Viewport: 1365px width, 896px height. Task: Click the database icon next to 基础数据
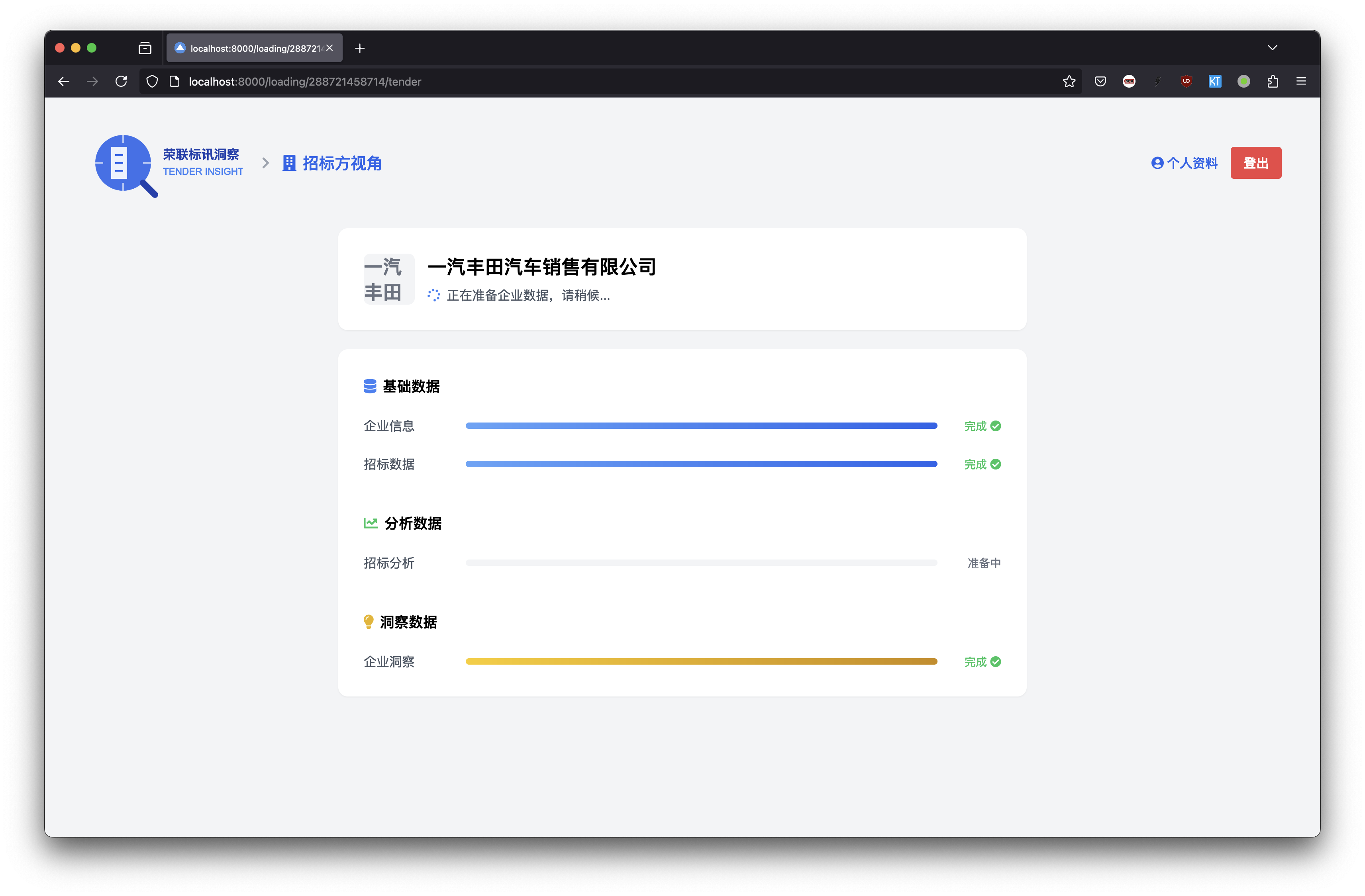tap(370, 386)
